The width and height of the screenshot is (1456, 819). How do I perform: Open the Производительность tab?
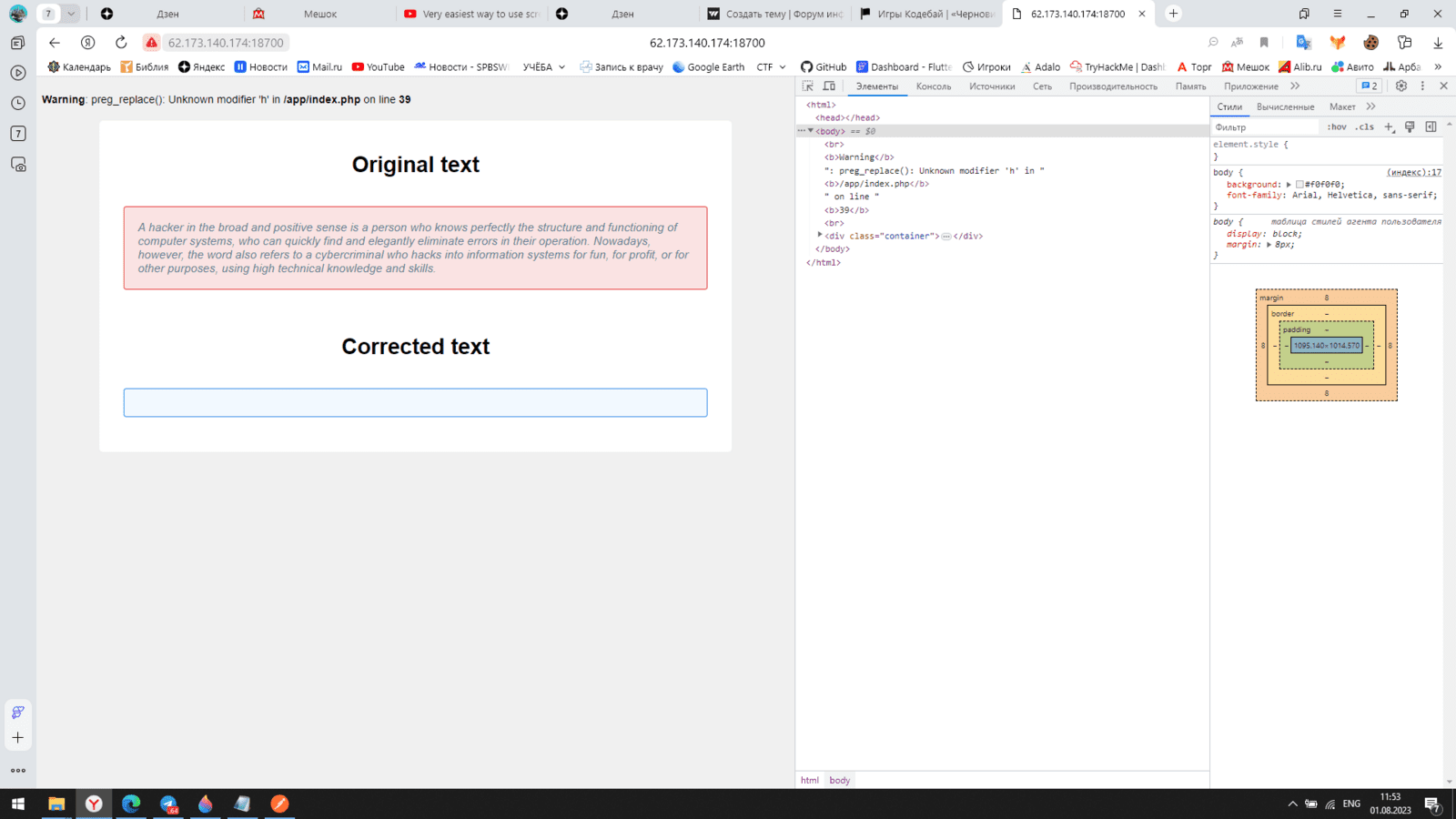pos(1113,86)
